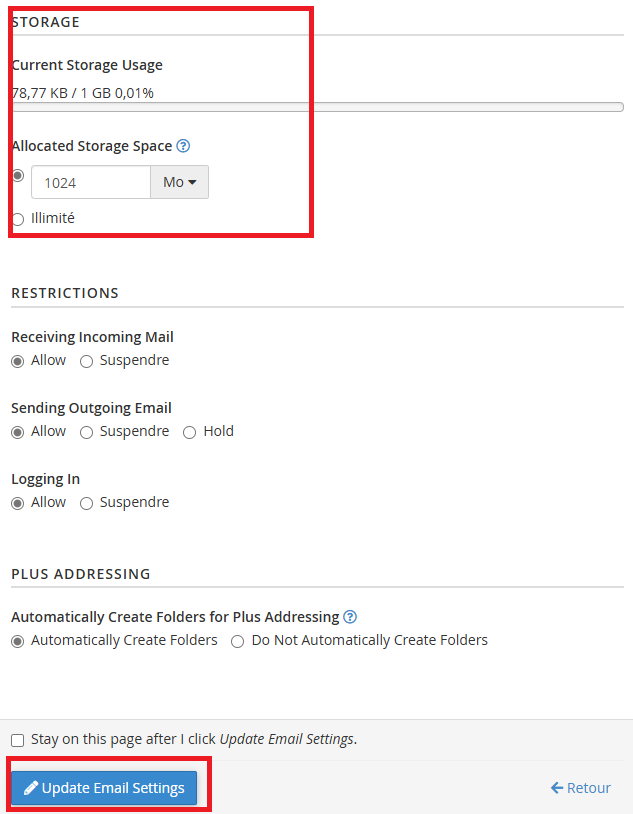Allow Sending Outgoing Email
633x814 pixels.
click(18, 432)
